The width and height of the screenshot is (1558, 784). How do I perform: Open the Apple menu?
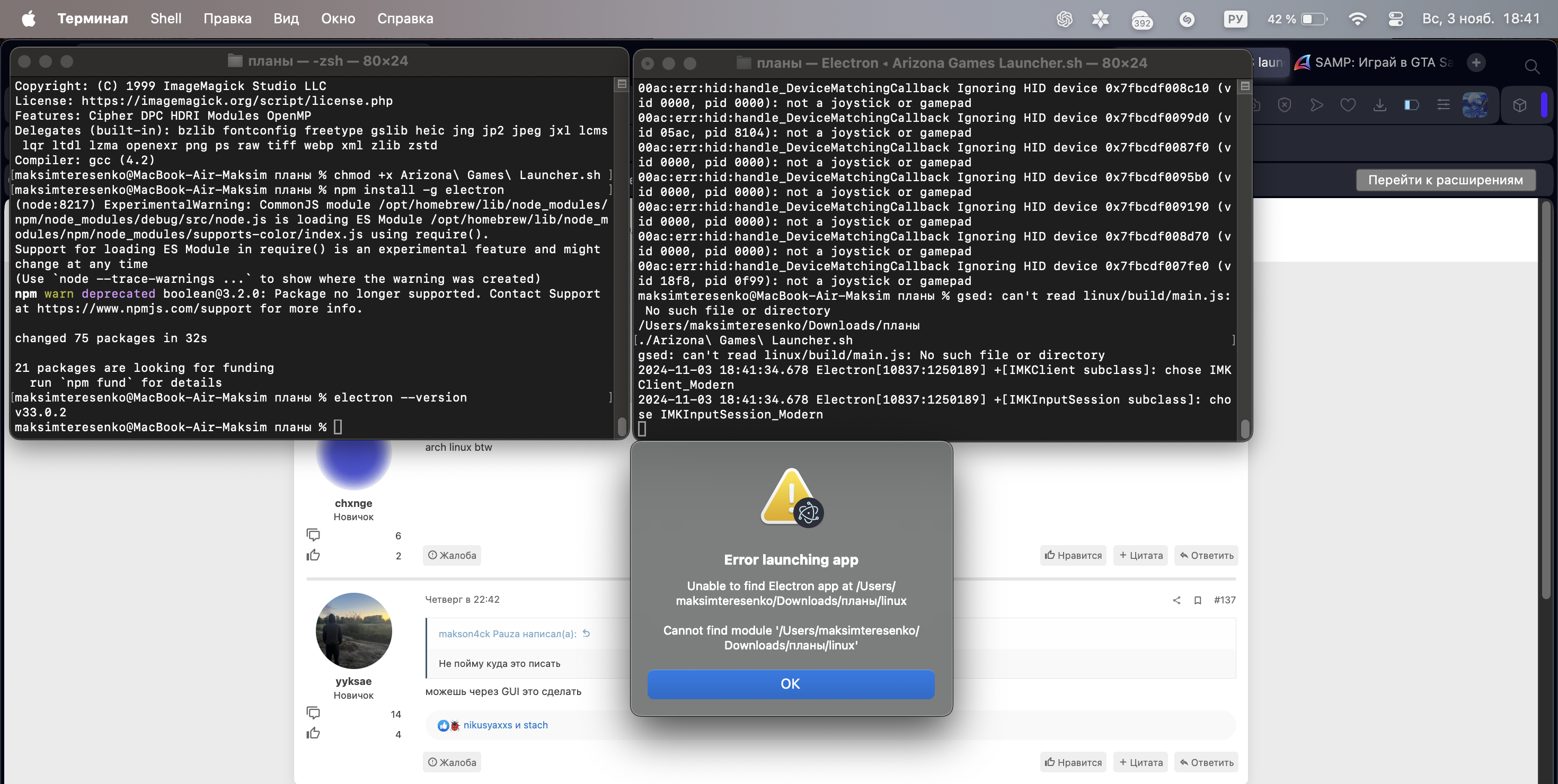point(29,19)
